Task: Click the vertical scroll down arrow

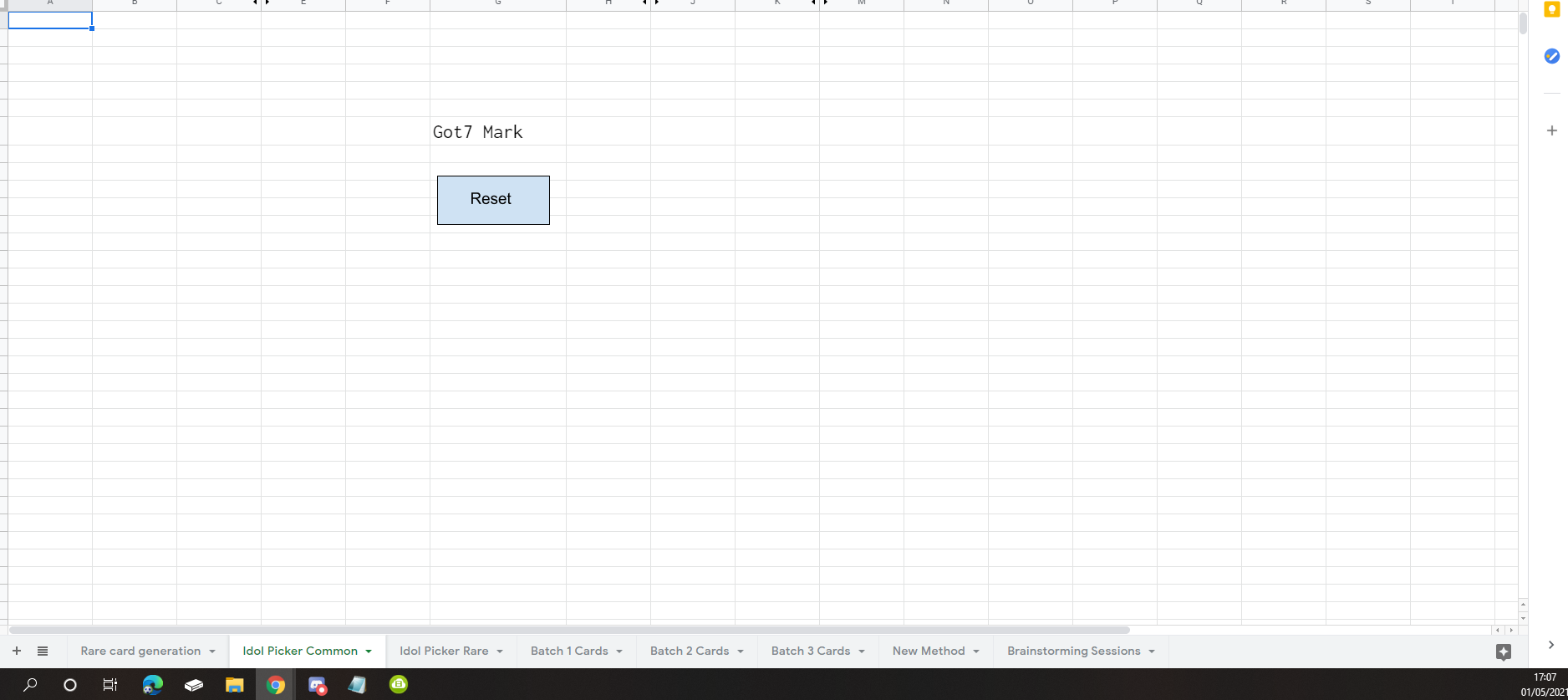Action: pyautogui.click(x=1523, y=618)
